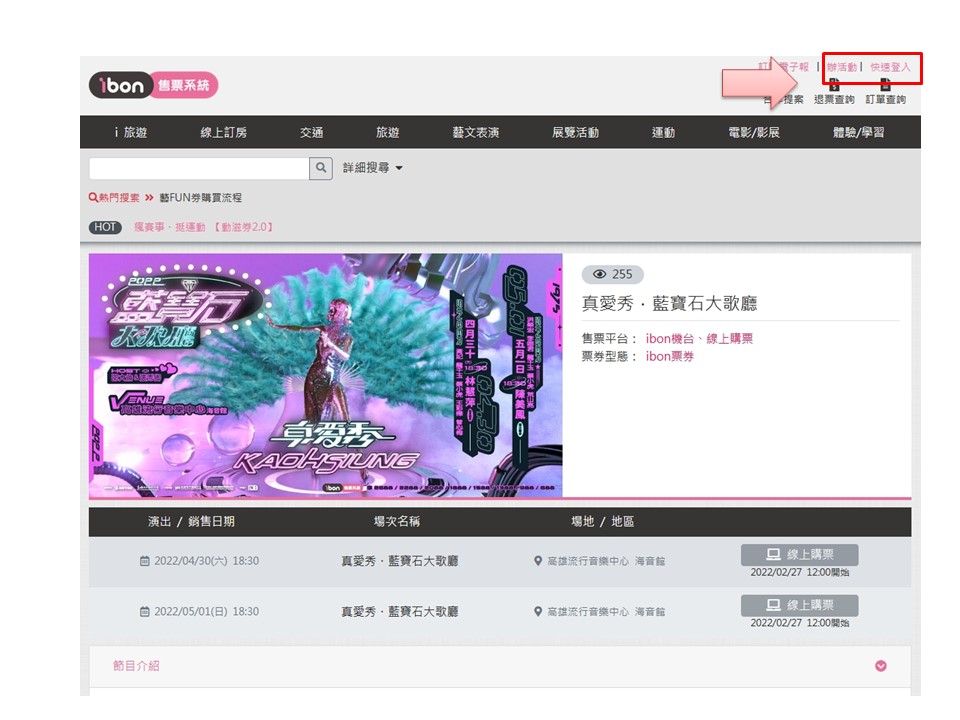Click location pin icon in 04/30 row
This screenshot has width=960, height=720.
[538, 561]
